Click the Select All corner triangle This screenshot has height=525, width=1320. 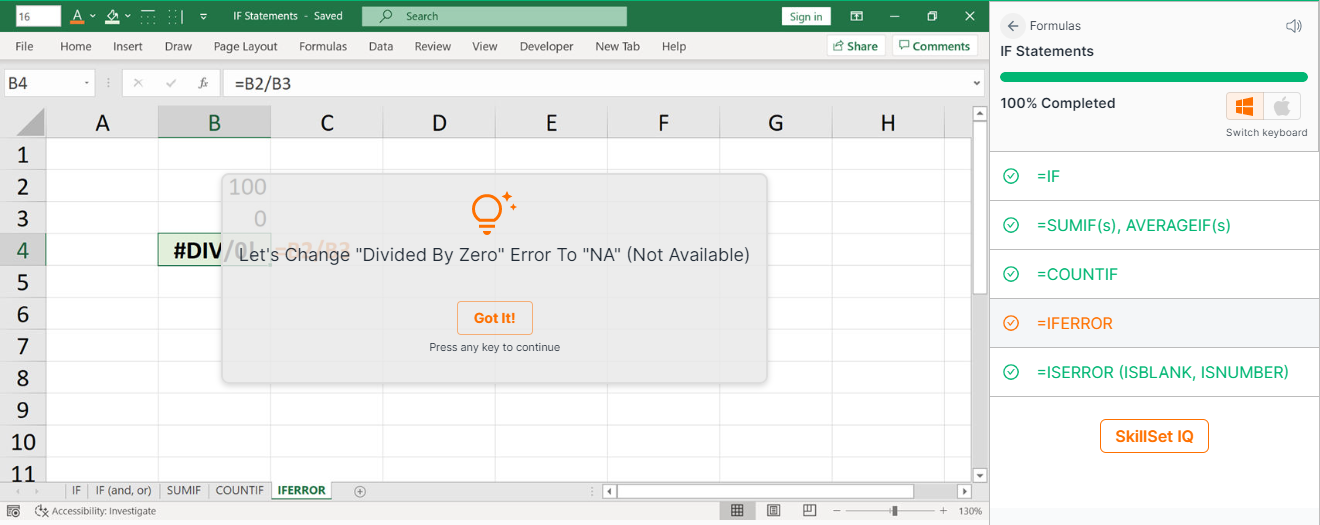pyautogui.click(x=30, y=122)
